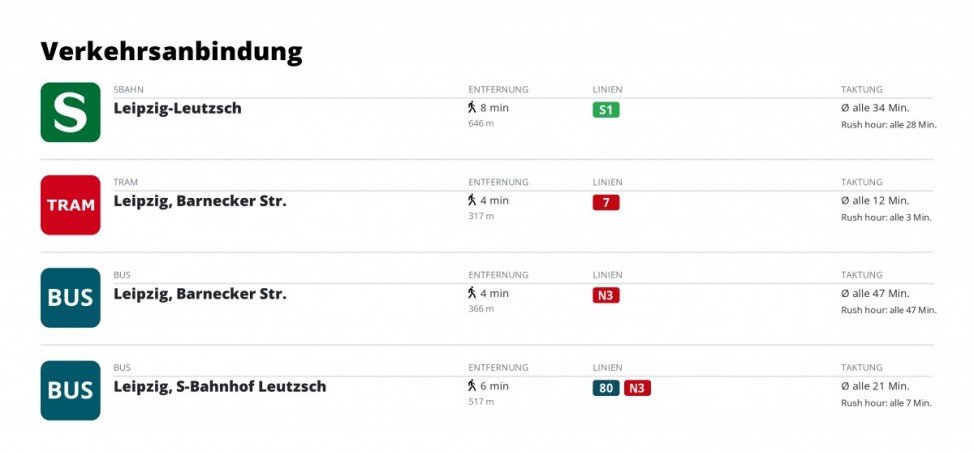
Task: Select the N3 badge next to line 80
Action: [x=637, y=389]
